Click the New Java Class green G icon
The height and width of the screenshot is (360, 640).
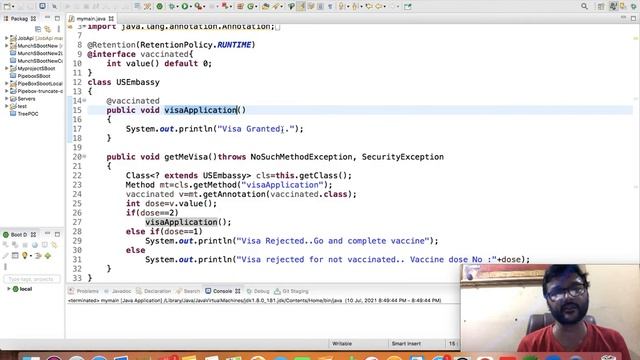(x=251, y=6)
